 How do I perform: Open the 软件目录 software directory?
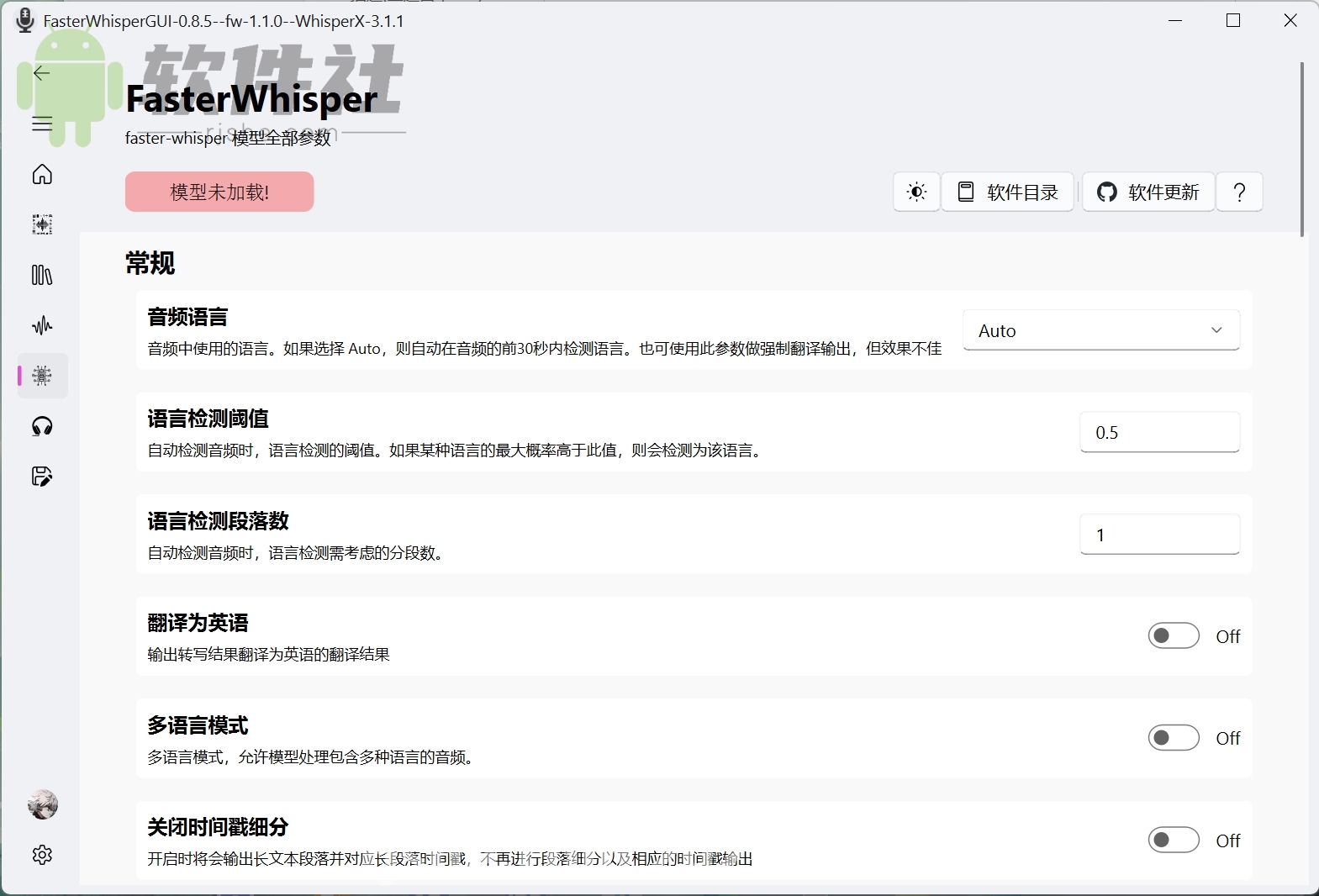pyautogui.click(x=1007, y=192)
